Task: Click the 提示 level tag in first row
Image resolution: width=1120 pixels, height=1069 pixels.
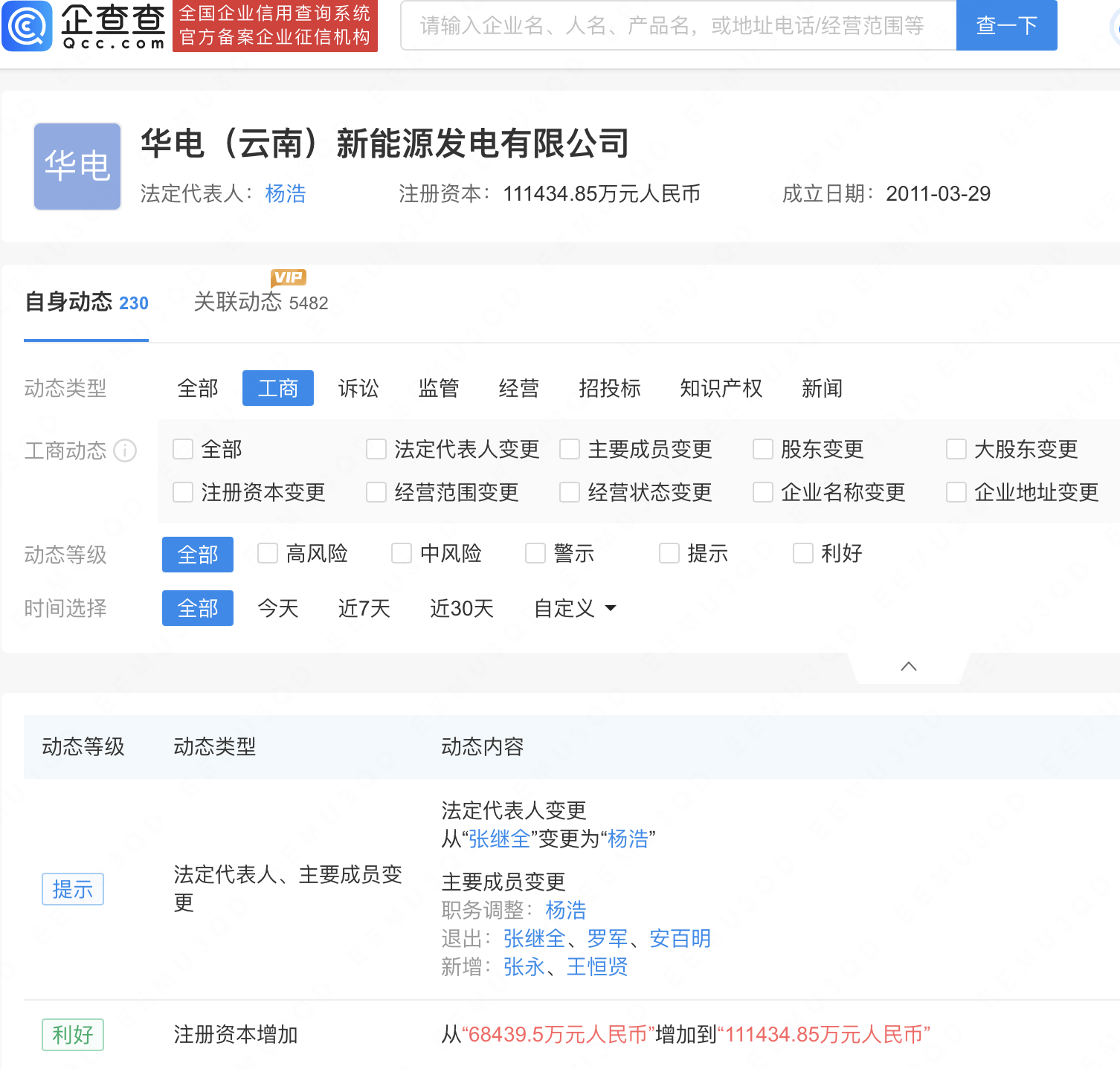Action: click(x=73, y=889)
